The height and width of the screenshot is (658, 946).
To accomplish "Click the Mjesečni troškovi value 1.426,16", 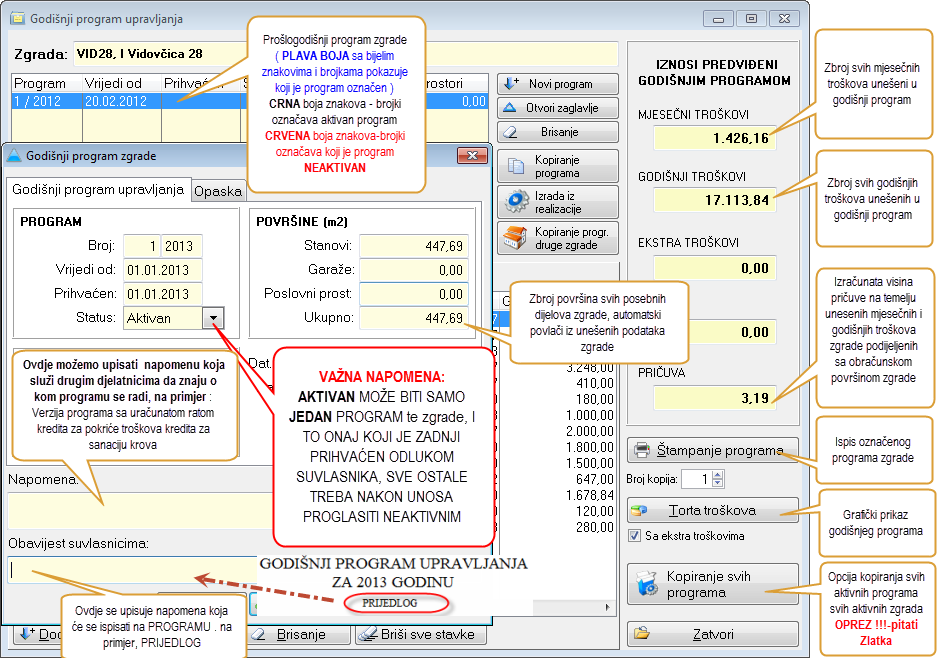I will [x=714, y=138].
